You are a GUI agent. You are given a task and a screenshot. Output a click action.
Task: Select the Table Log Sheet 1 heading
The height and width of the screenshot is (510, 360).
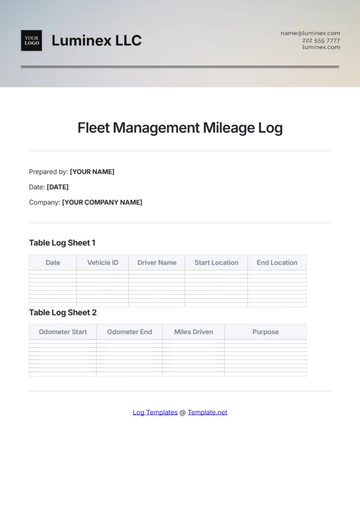(x=62, y=243)
